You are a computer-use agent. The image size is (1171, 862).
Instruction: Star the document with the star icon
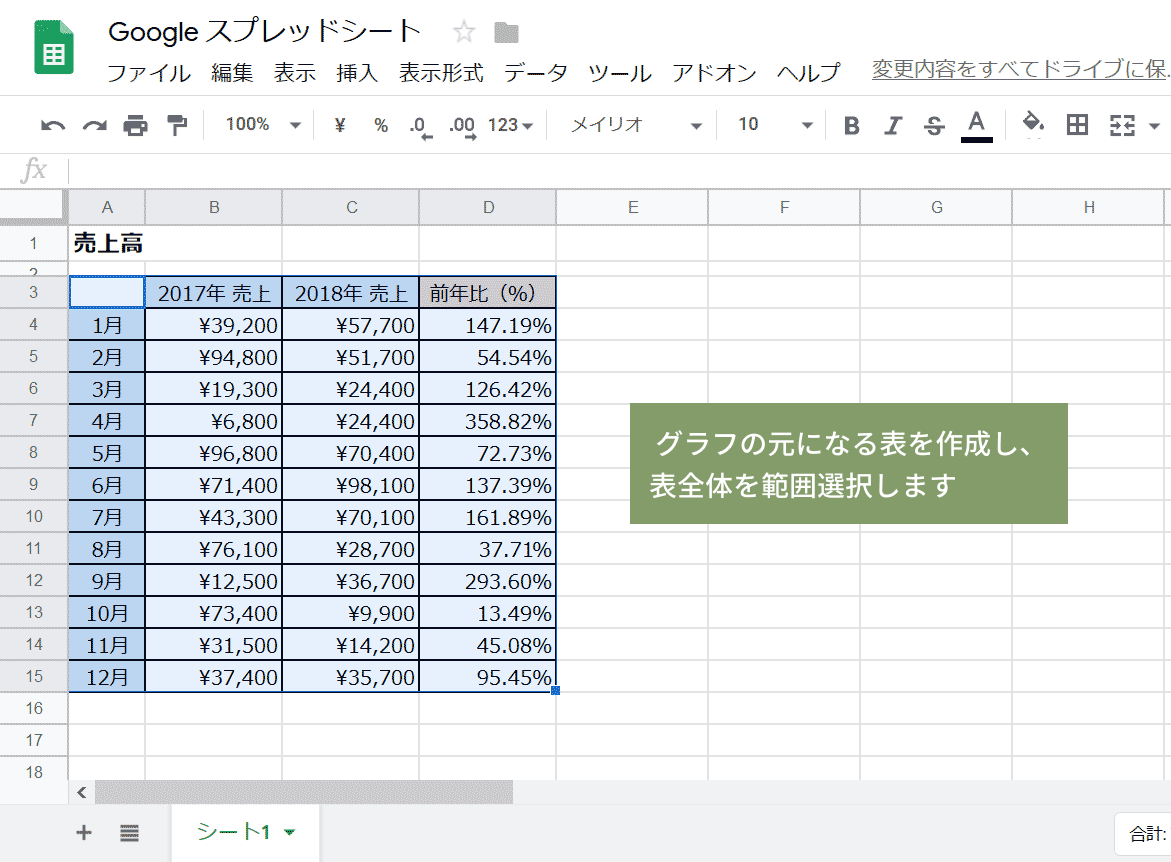pos(464,33)
